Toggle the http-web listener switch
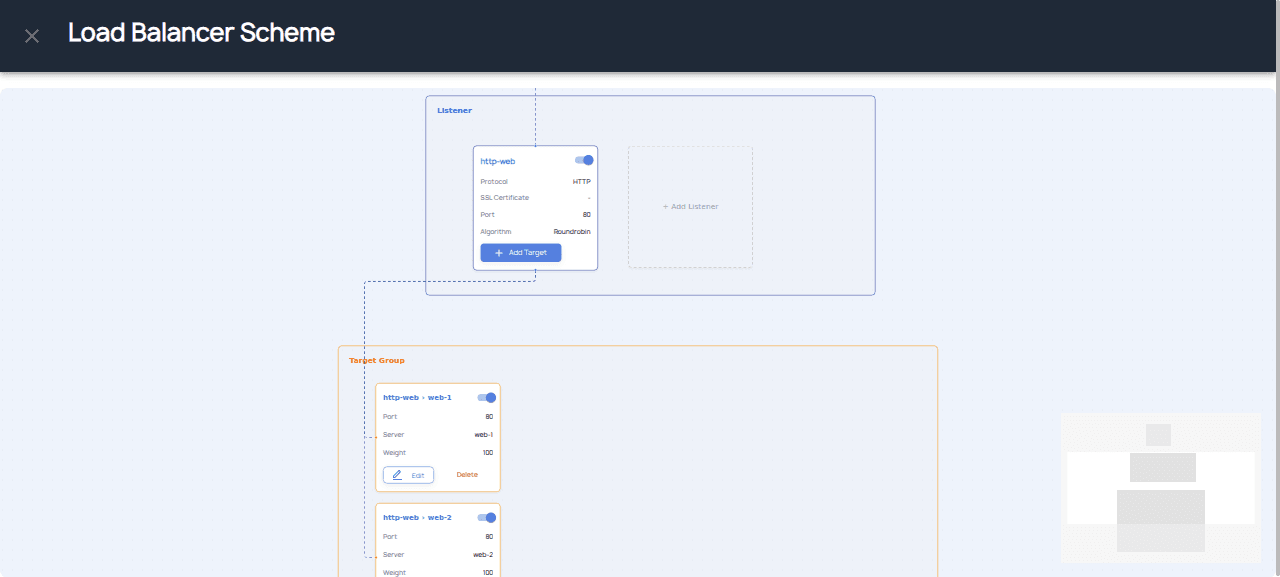Image resolution: width=1280 pixels, height=577 pixels. pos(584,160)
